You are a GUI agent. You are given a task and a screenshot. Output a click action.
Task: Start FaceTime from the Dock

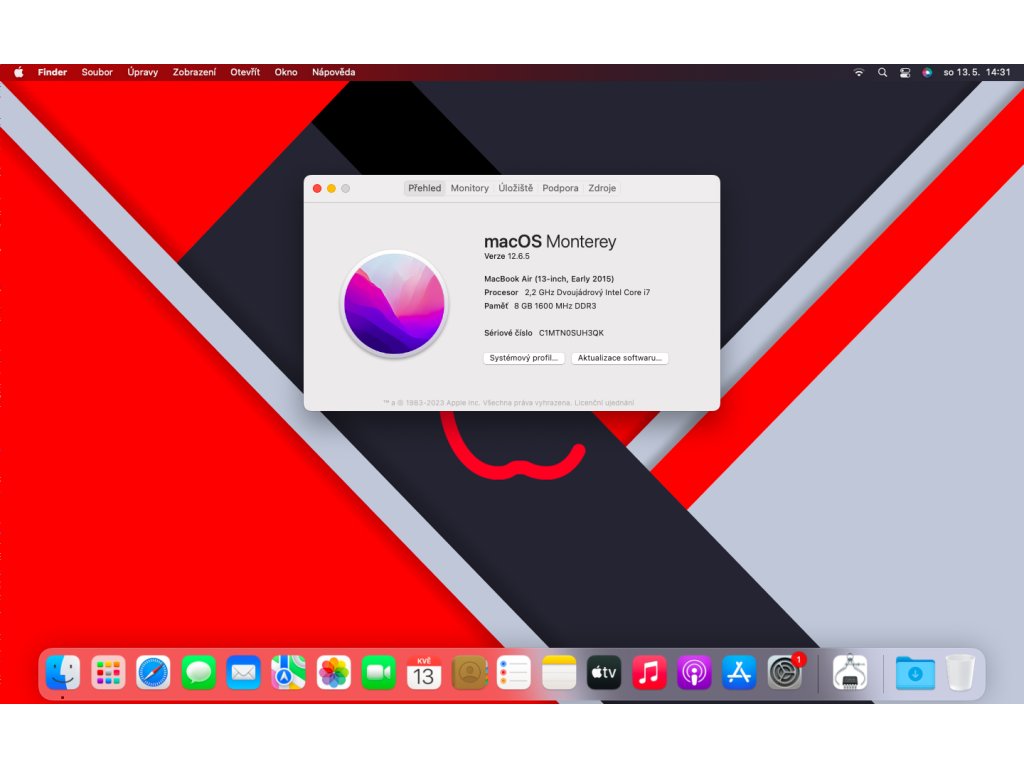[x=379, y=673]
